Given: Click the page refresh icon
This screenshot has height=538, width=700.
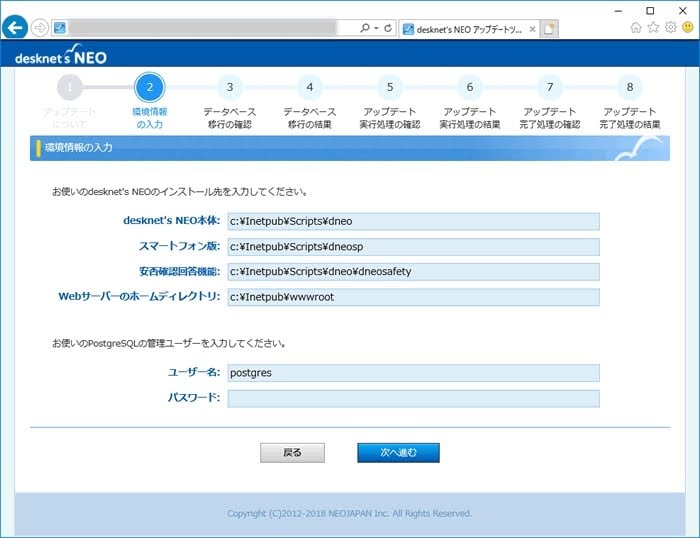Looking at the screenshot, I should [x=388, y=28].
